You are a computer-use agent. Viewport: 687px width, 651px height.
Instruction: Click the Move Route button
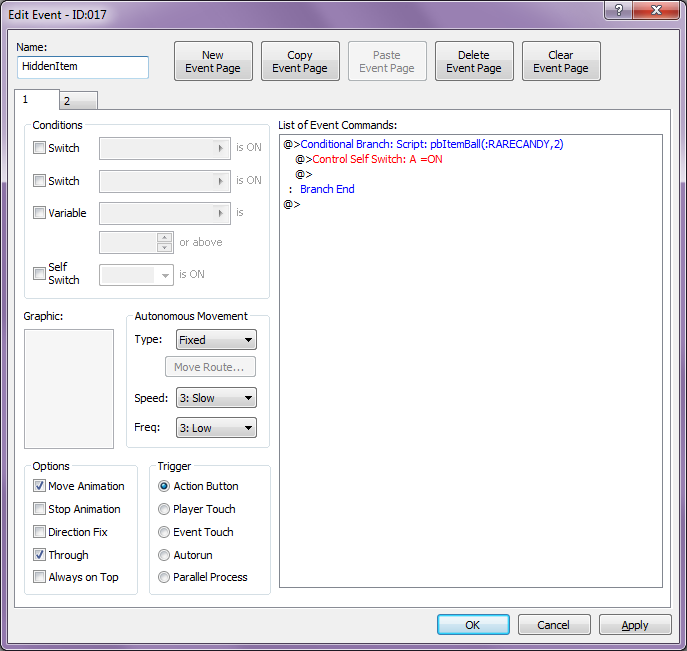tap(210, 367)
